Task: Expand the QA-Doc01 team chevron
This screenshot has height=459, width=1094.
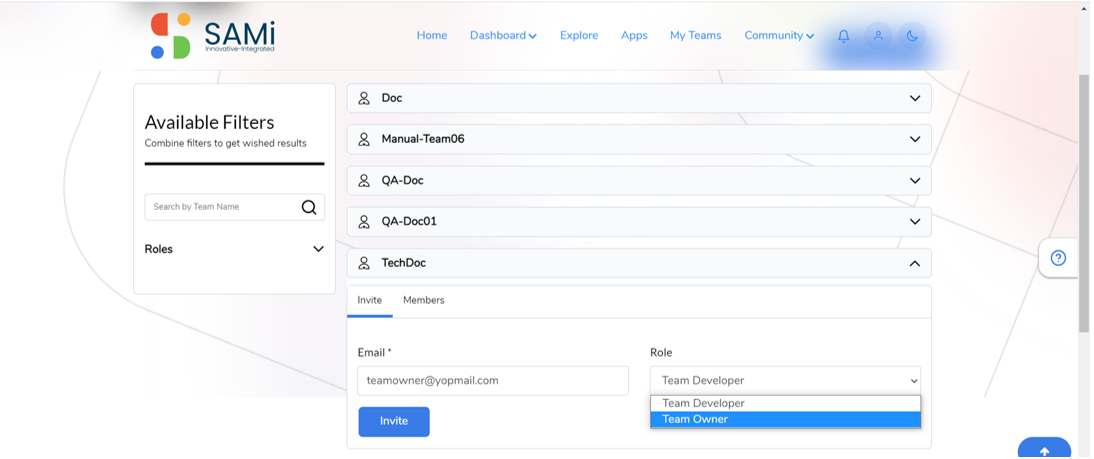Action: click(x=915, y=222)
